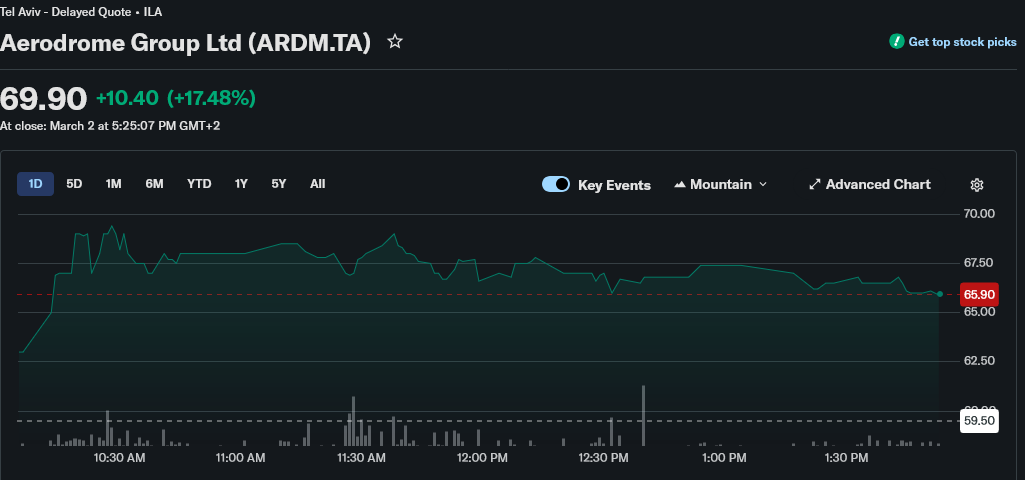Click the 12:30 PM axis label

pos(603,458)
